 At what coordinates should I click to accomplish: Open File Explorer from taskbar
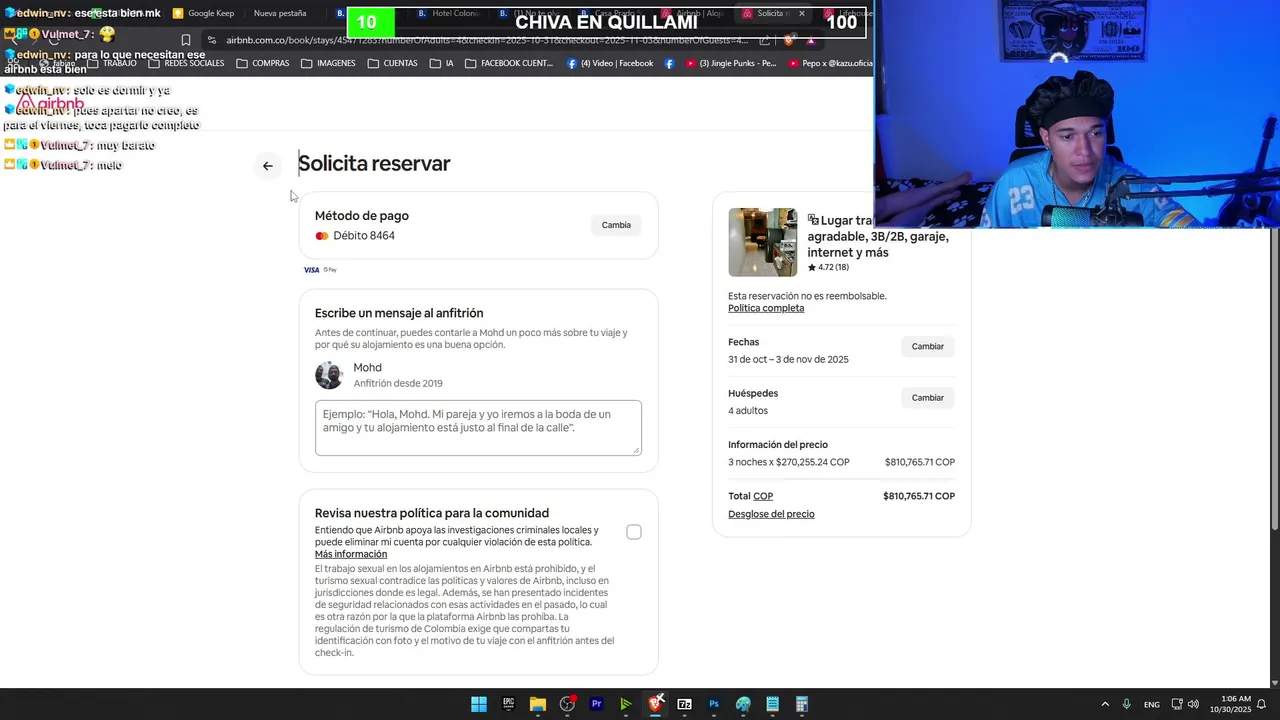coord(538,704)
